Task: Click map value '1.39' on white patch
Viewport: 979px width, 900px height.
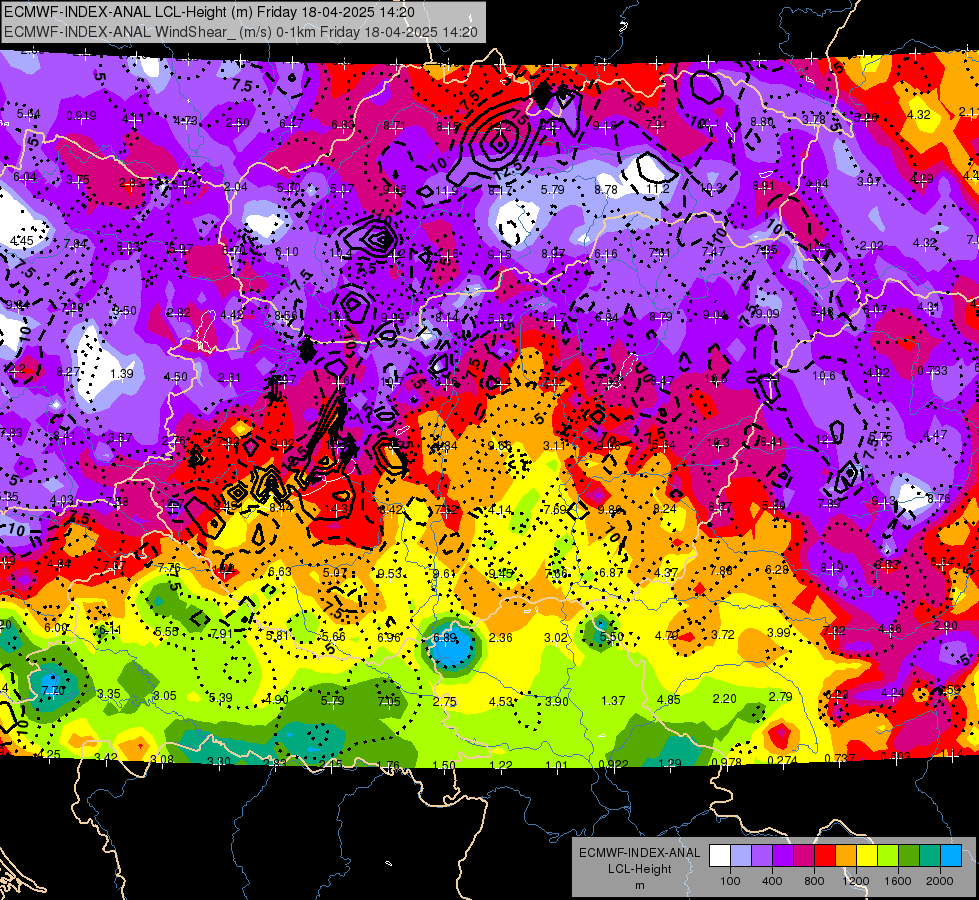Action: pyautogui.click(x=122, y=373)
